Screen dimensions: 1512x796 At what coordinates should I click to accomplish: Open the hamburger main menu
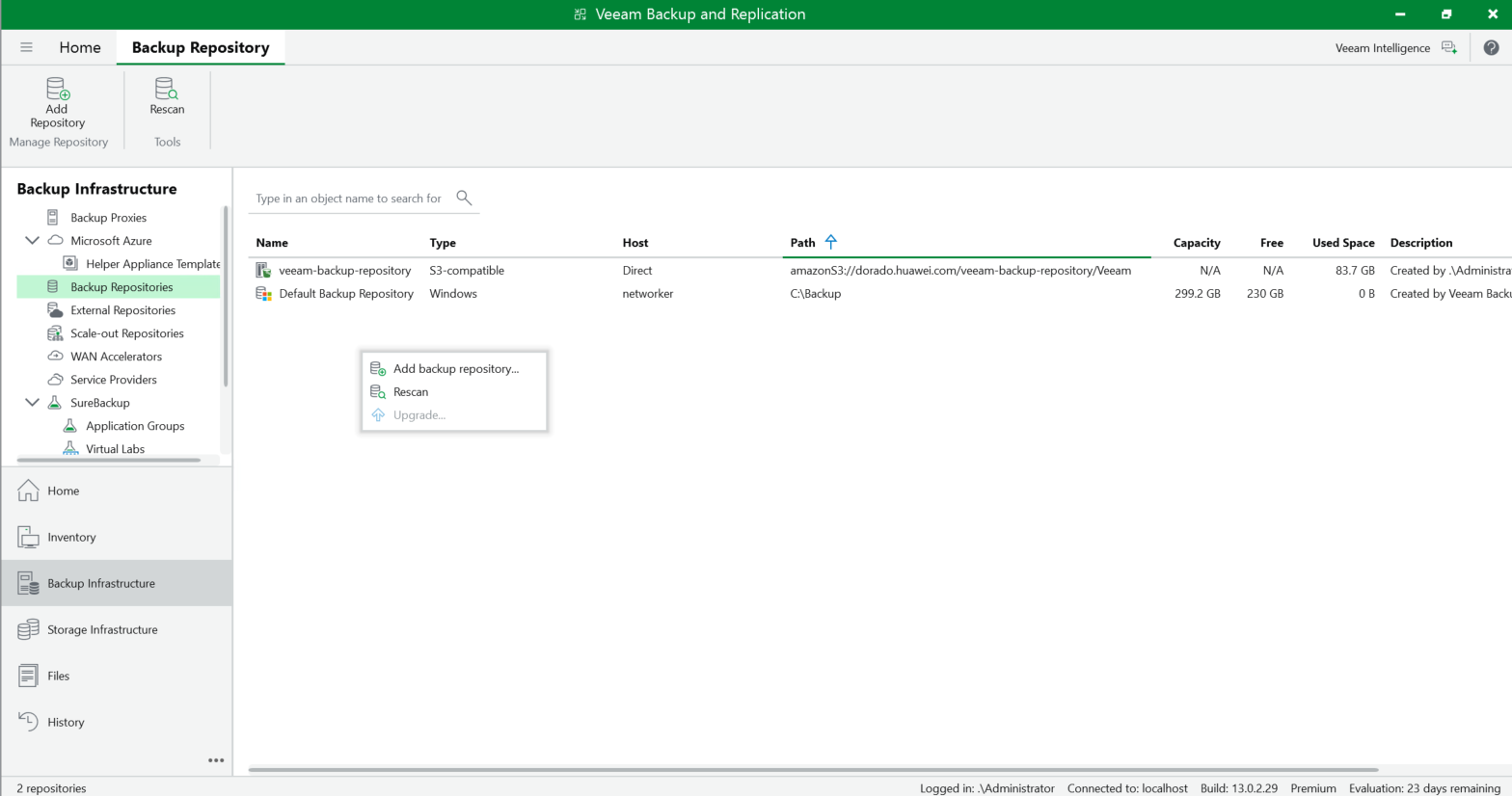26,47
